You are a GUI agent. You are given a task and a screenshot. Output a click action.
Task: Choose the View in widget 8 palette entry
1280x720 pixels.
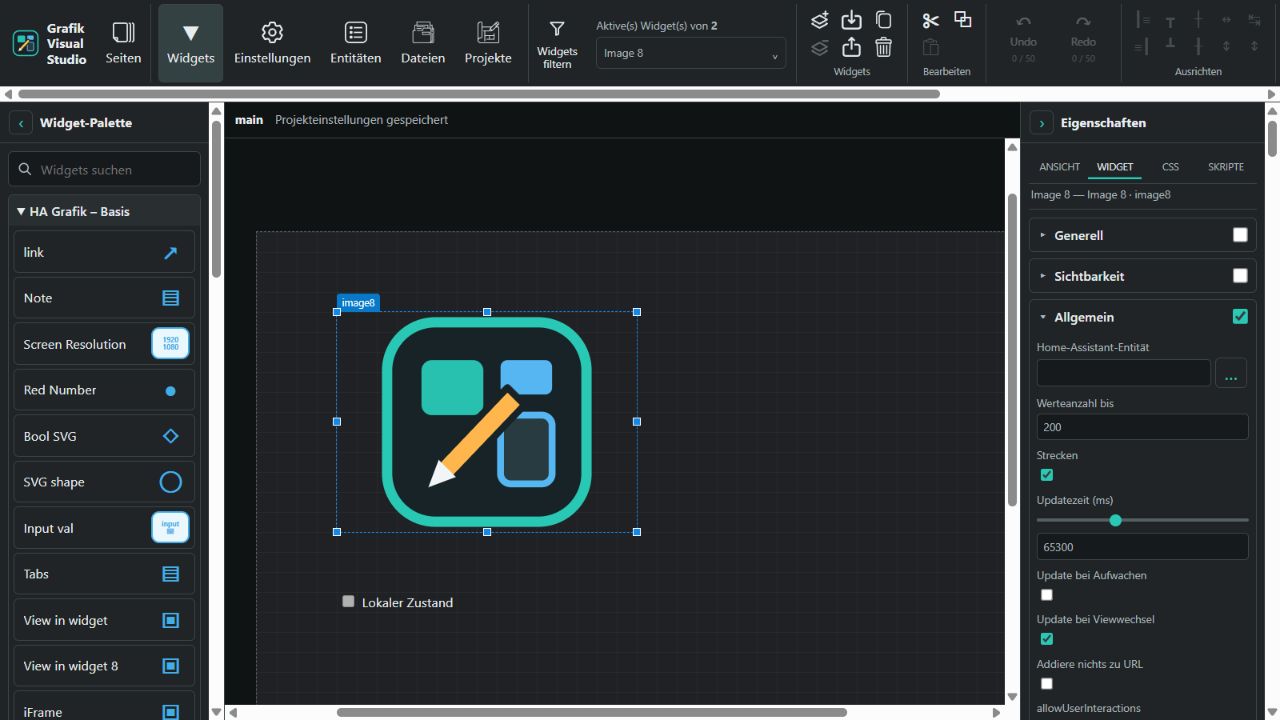(x=104, y=666)
